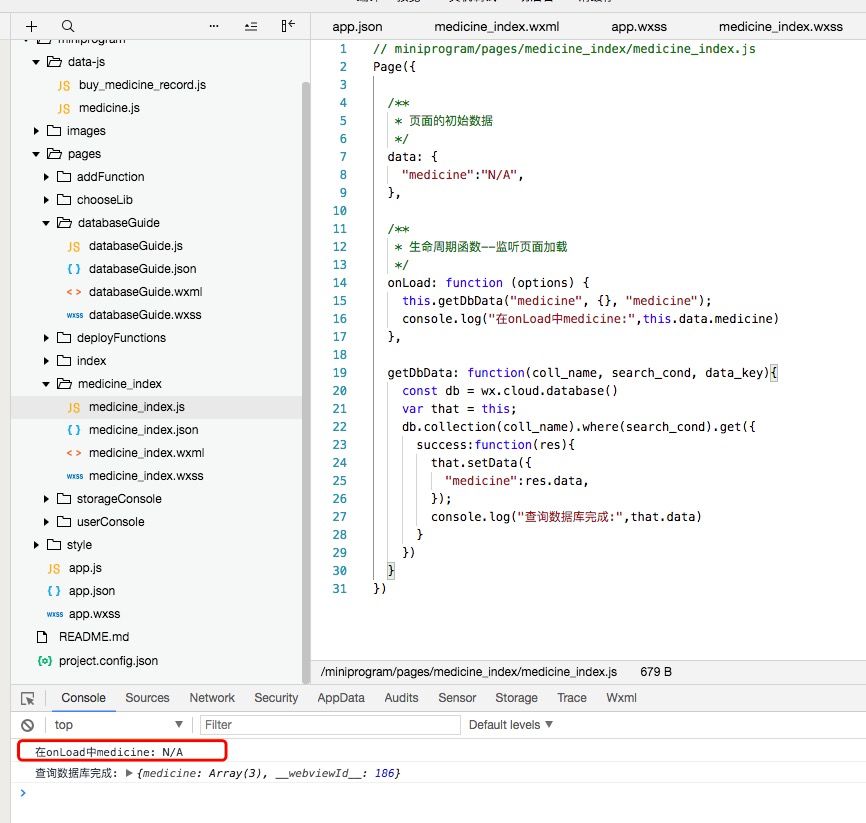Click the wxss icon next to app.wxss
The height and width of the screenshot is (823, 866).
(55, 614)
